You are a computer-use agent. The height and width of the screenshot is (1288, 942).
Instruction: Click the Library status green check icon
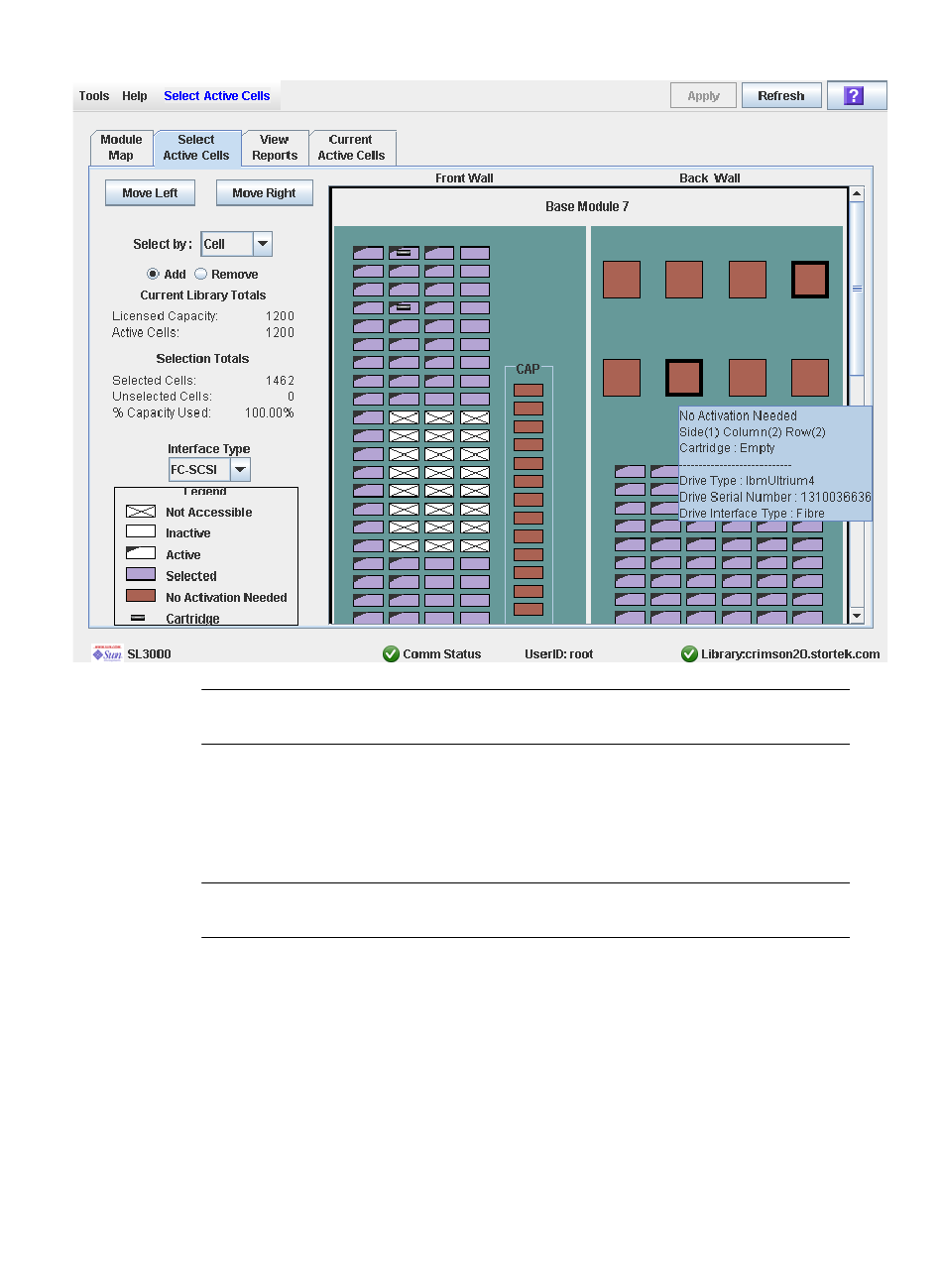pos(689,654)
